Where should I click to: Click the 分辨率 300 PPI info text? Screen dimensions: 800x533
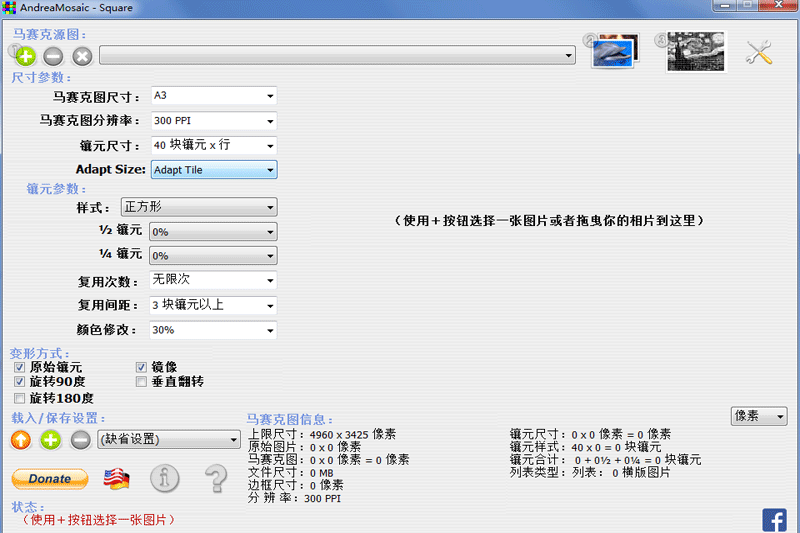[x=294, y=498]
